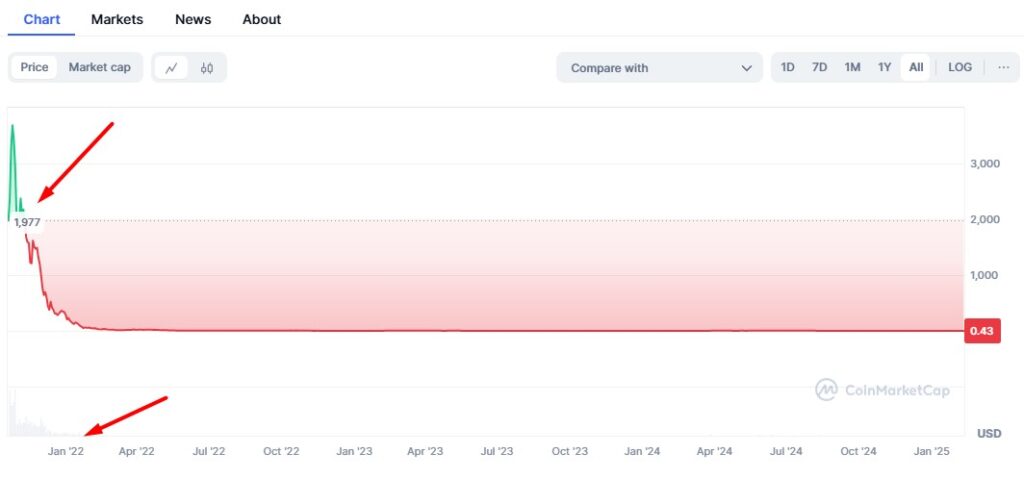Open the Compare with dropdown
Image resolution: width=1024 pixels, height=479 pixels.
click(654, 68)
